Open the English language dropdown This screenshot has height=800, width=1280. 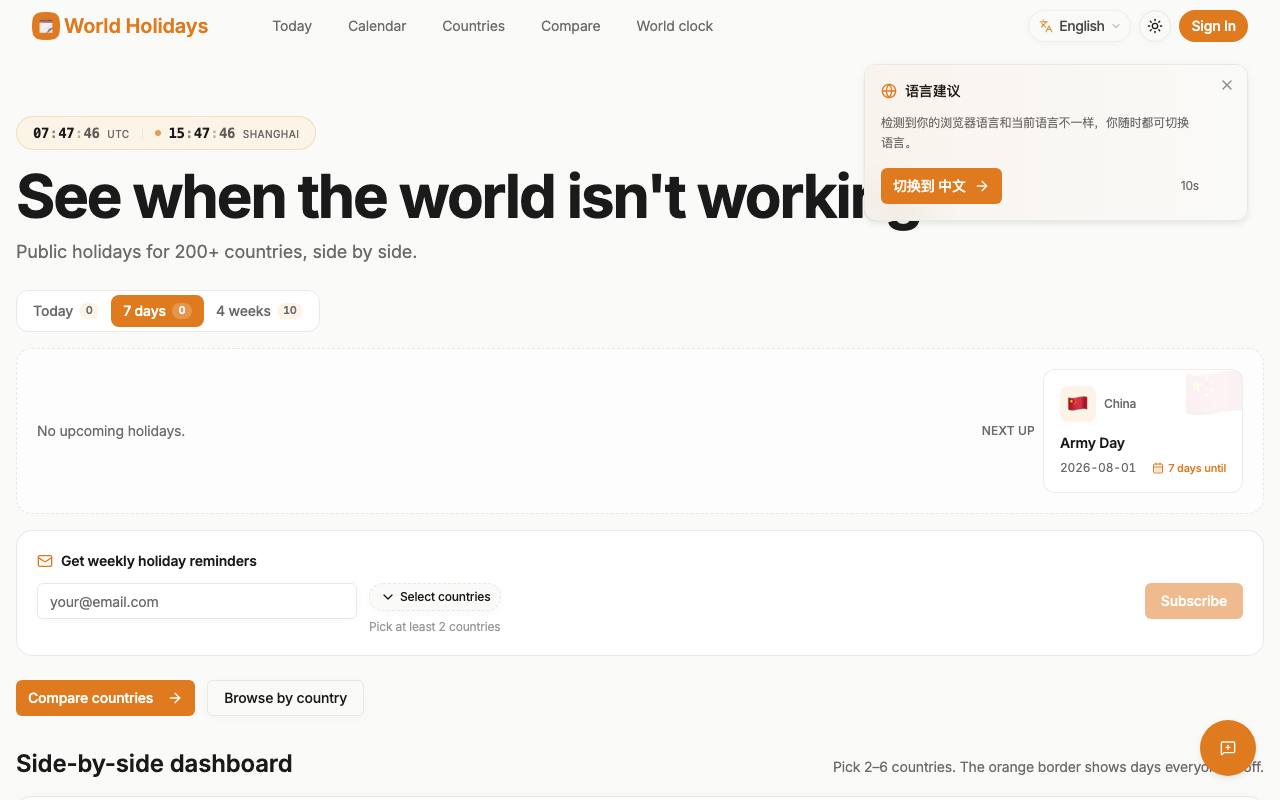coord(1080,26)
